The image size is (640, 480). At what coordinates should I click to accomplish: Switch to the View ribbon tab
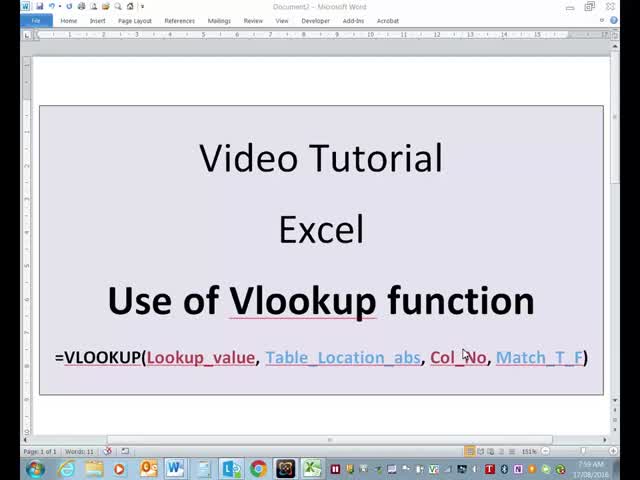tap(282, 21)
